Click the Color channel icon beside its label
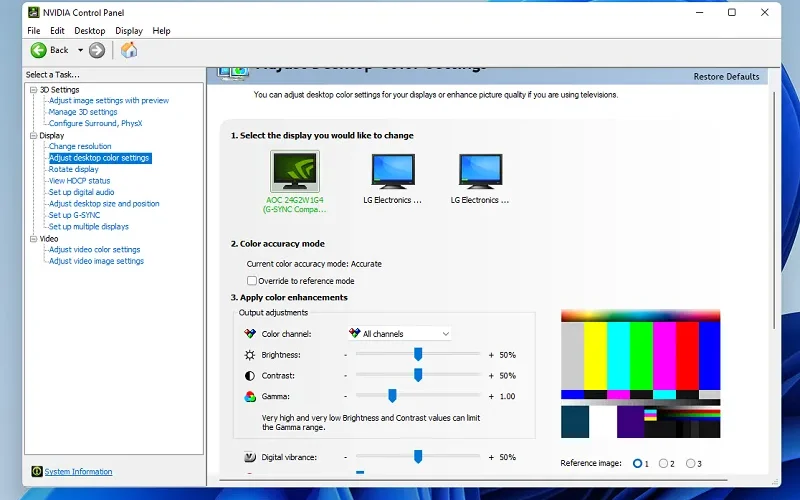 point(250,334)
